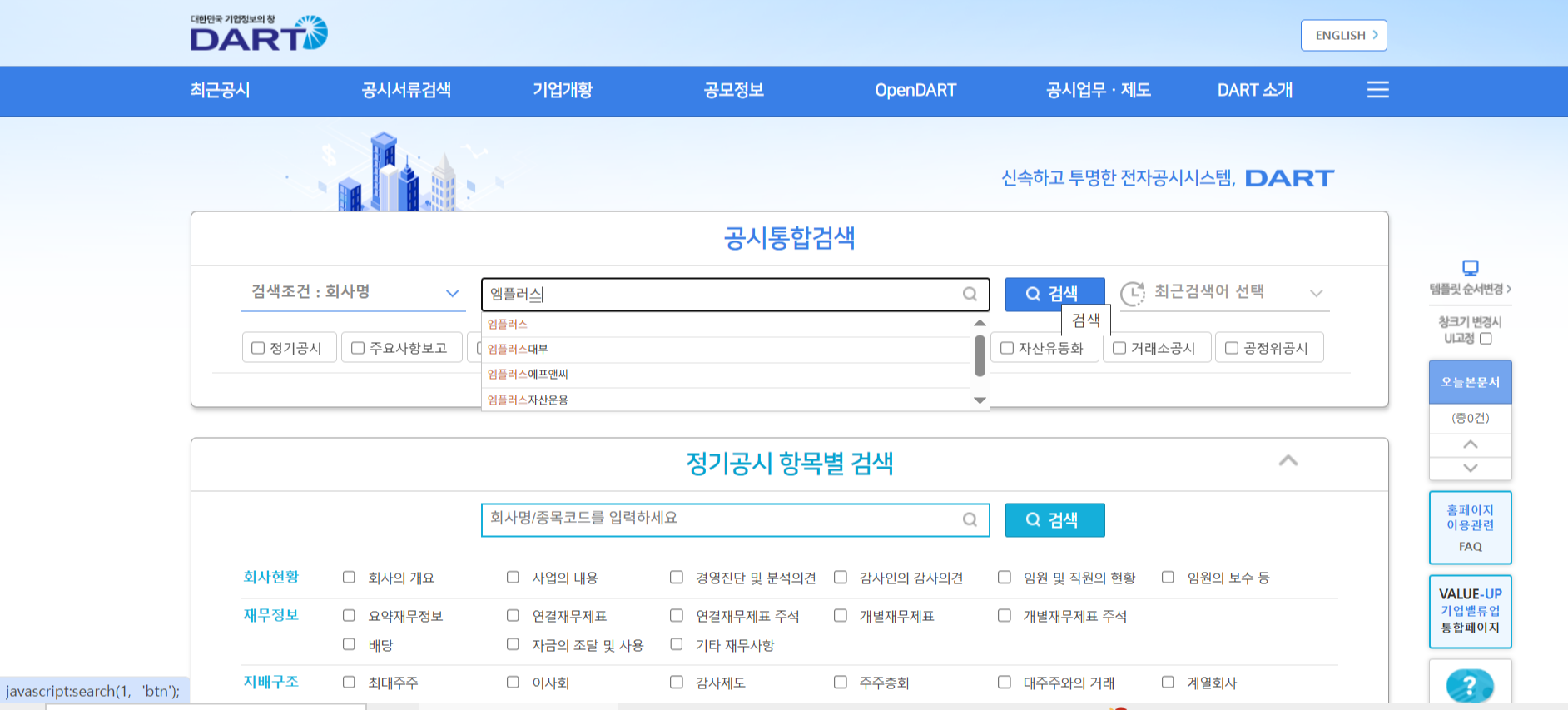1568x710 pixels.
Task: Open the 기업개황 menu
Action: [x=563, y=90]
